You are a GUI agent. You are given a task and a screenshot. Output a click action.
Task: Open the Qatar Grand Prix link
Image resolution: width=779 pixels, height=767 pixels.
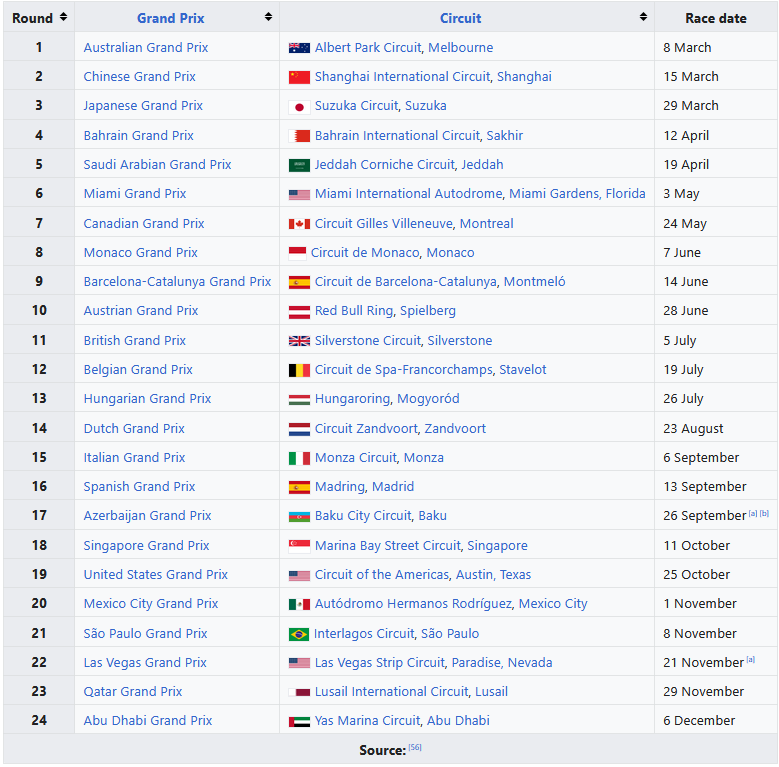(133, 692)
